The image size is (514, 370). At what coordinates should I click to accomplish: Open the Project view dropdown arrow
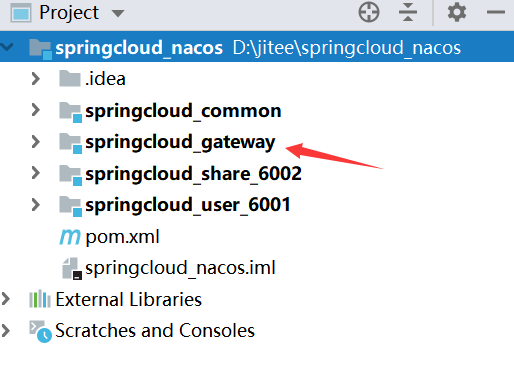(x=118, y=13)
